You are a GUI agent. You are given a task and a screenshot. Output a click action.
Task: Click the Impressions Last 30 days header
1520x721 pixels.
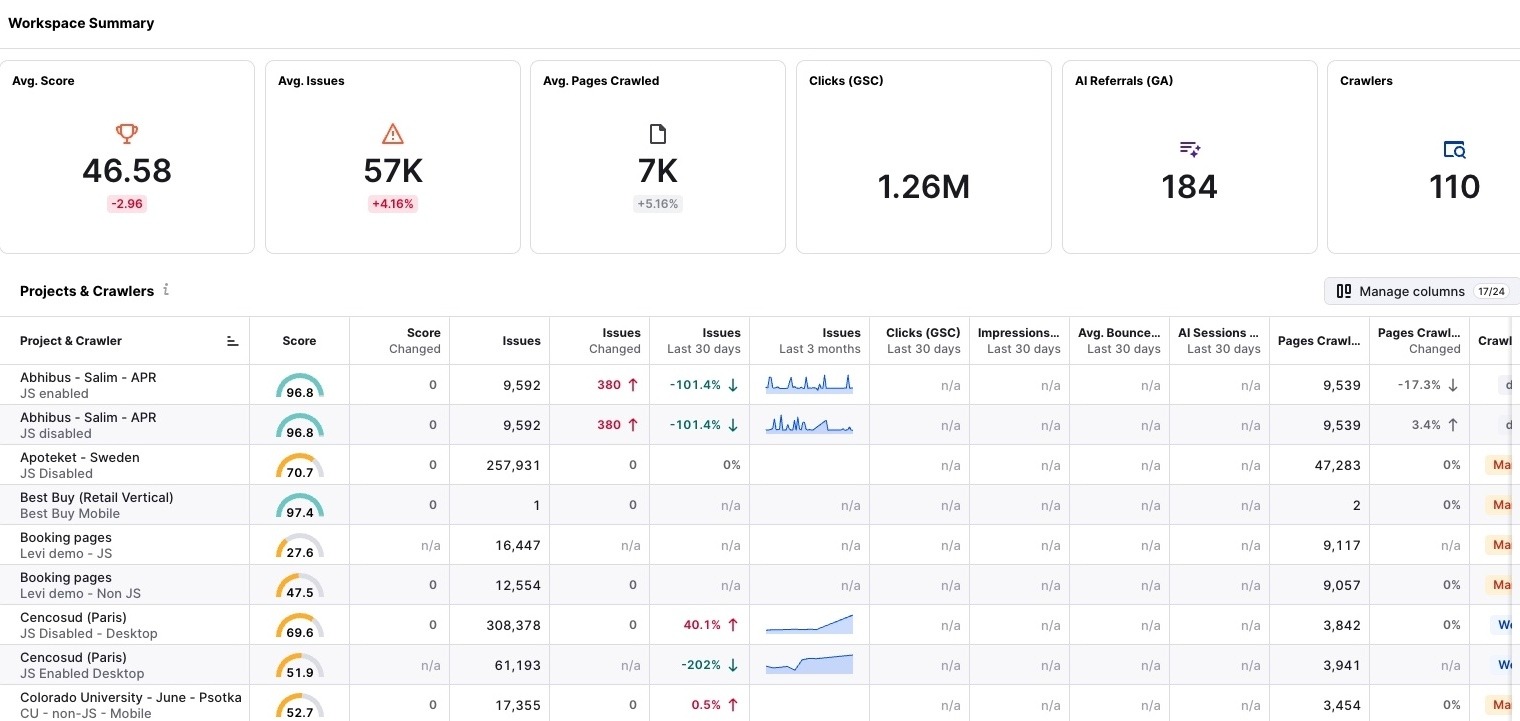(1019, 341)
